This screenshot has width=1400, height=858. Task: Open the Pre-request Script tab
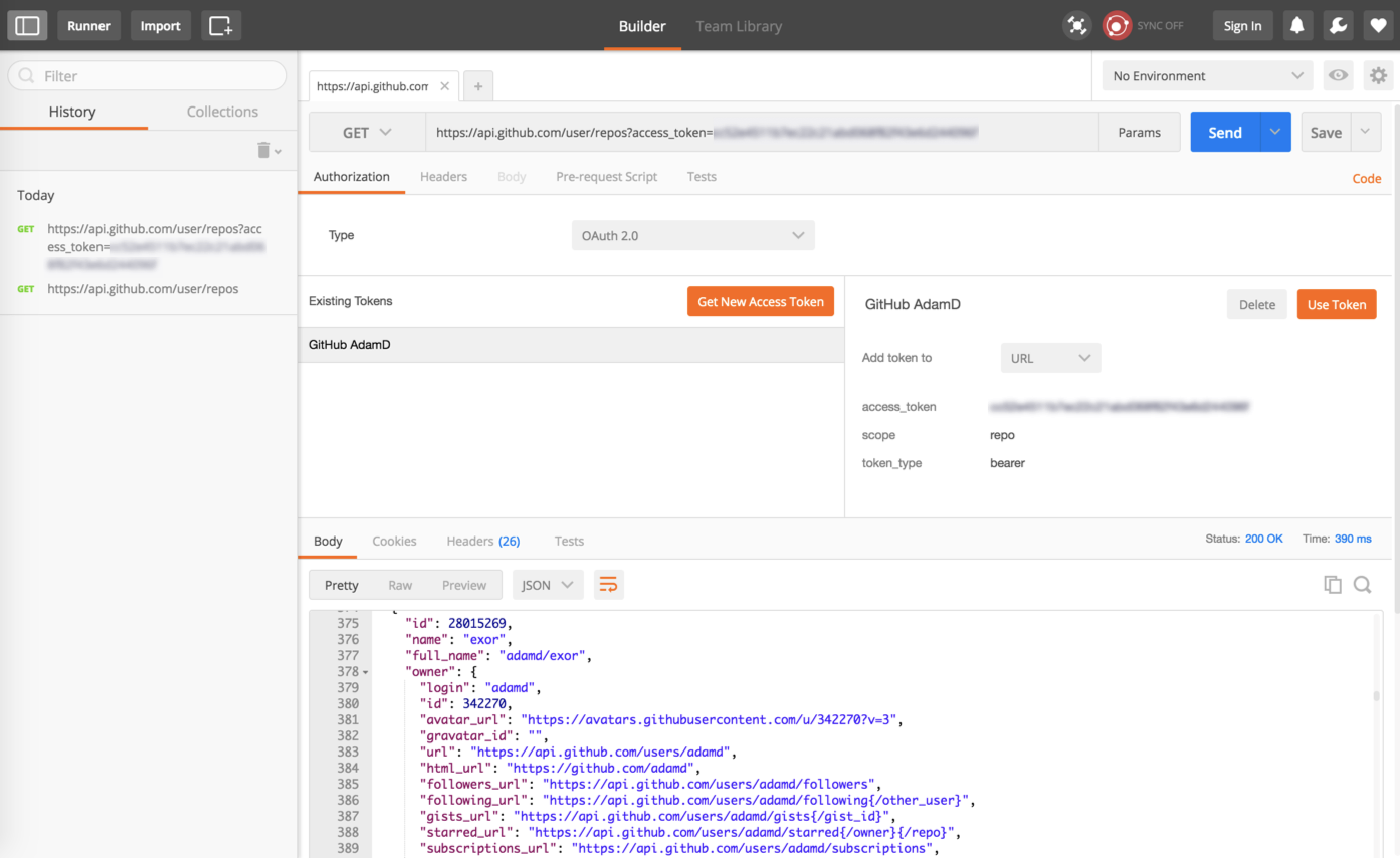(606, 177)
